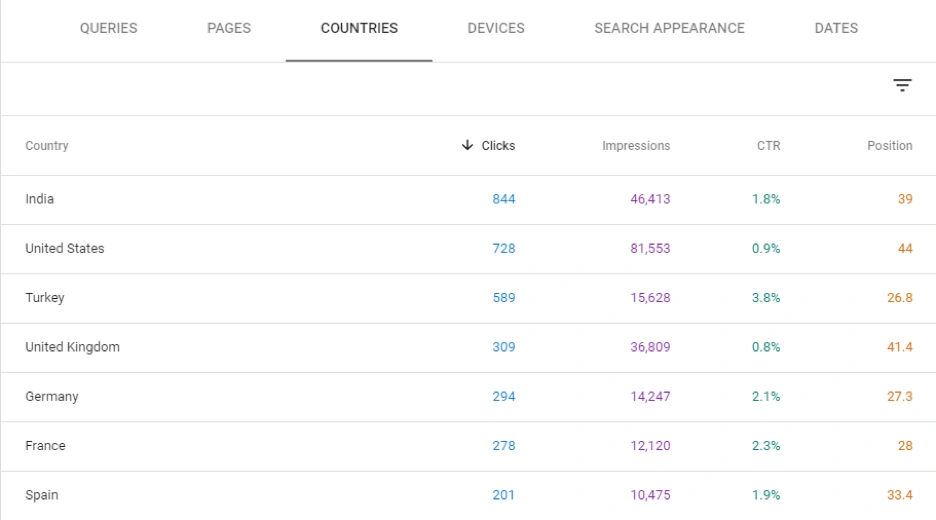Click India's 844 clicks value
936x520 pixels.
(x=503, y=199)
